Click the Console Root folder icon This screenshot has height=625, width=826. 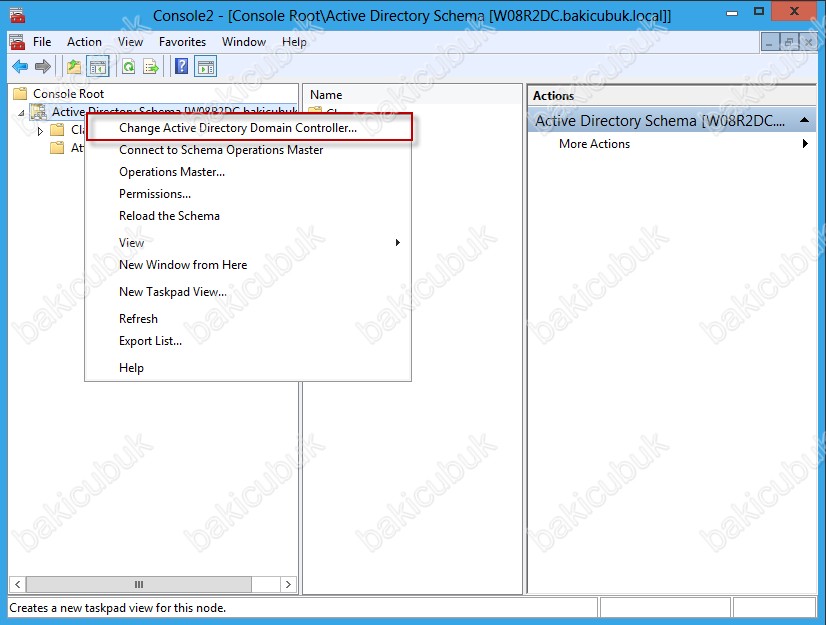tap(20, 94)
